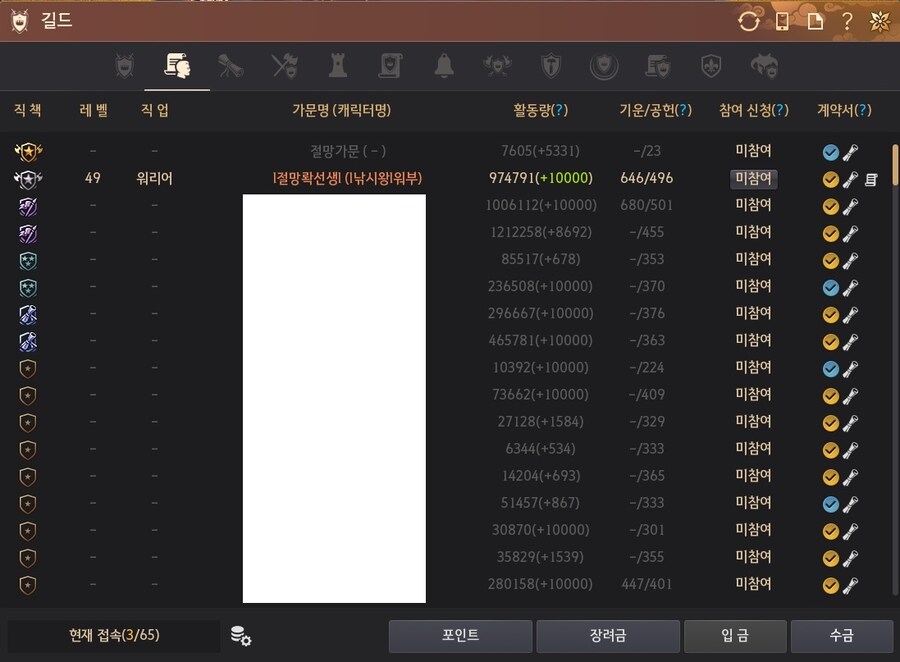The image size is (900, 662).
Task: Click the refresh icon in title bar
Action: (749, 21)
